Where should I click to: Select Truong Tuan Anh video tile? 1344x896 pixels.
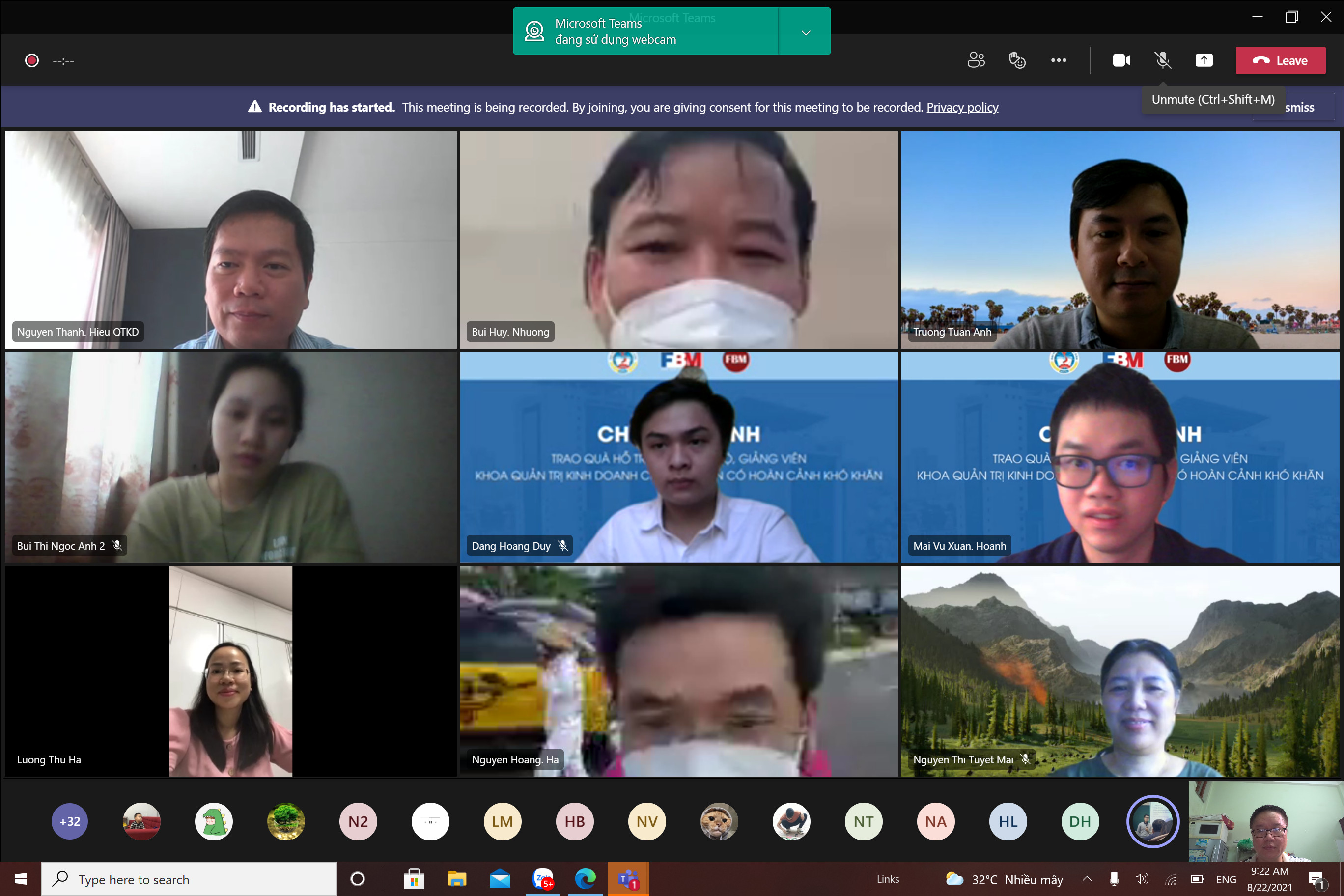(1120, 239)
